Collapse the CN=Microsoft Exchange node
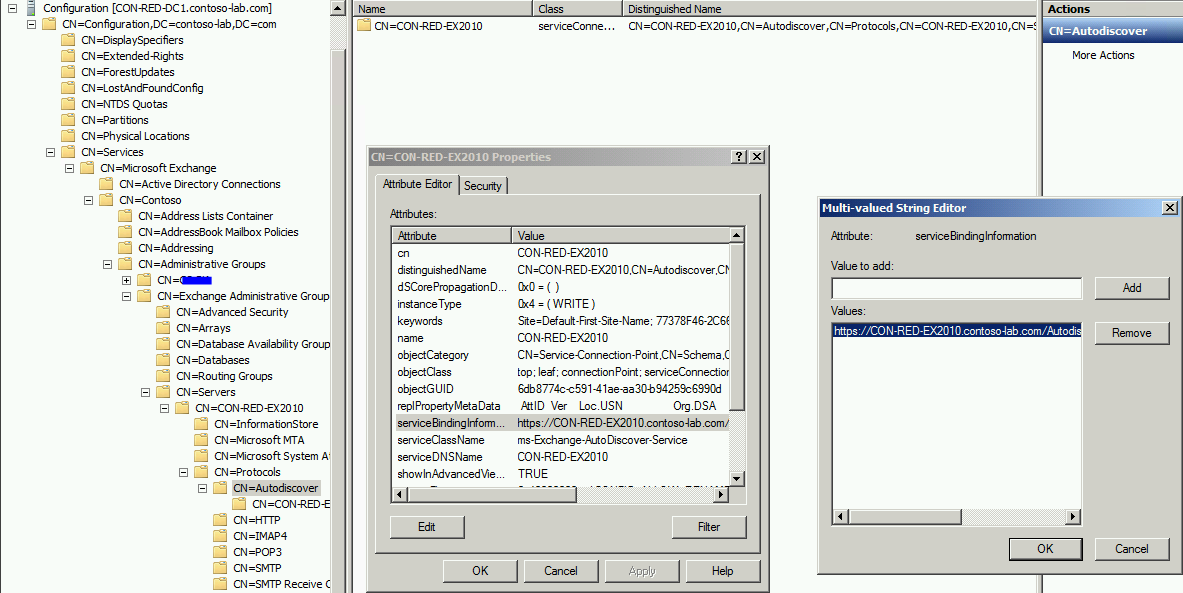The width and height of the screenshot is (1183, 593). click(69, 168)
